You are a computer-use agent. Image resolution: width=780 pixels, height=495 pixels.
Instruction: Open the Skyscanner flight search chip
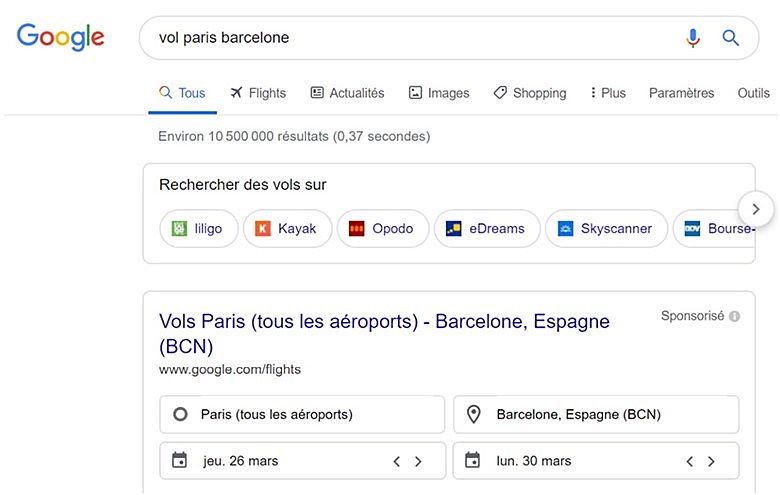pos(605,228)
